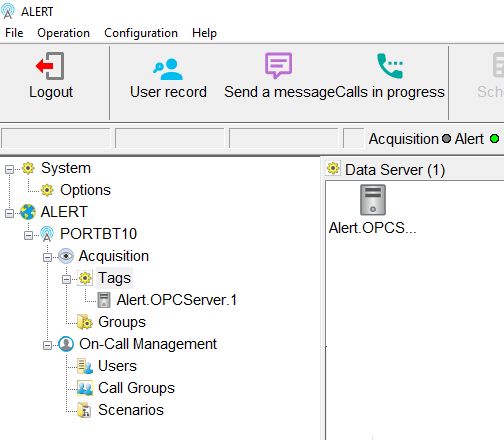Image resolution: width=504 pixels, height=440 pixels.
Task: Collapse the On-Call Management node
Action: click(47, 345)
